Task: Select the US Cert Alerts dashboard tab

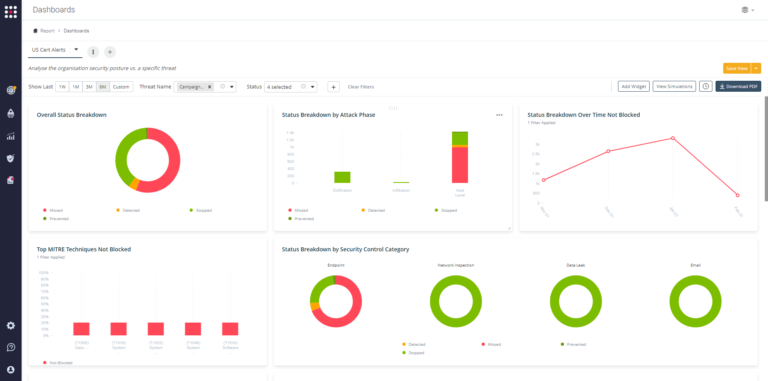Action: click(x=49, y=50)
